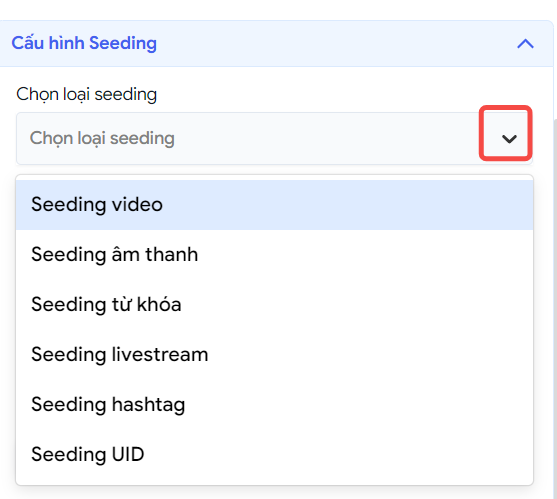Select the Seeding livestream option
The image size is (557, 499).
point(274,354)
